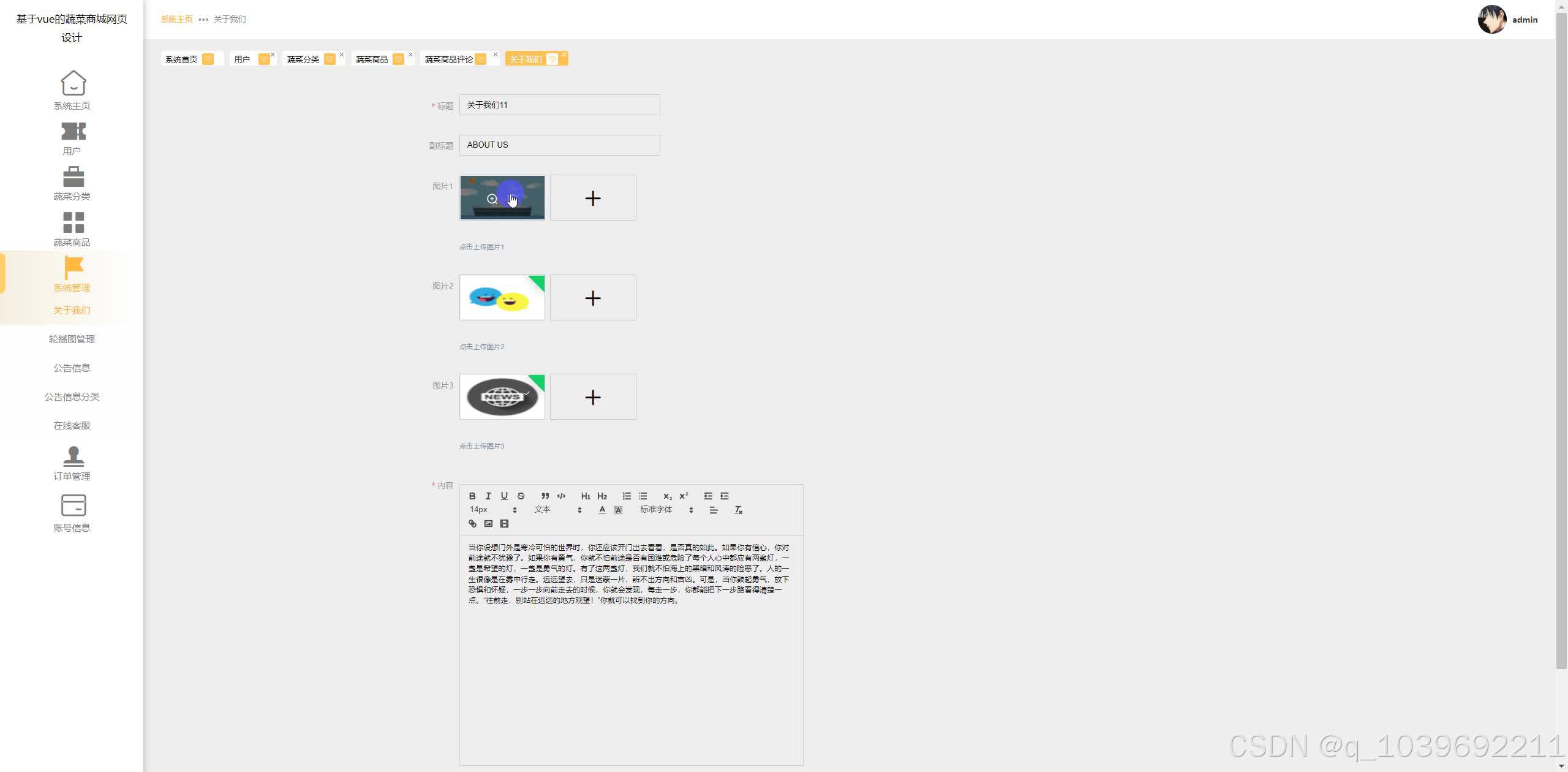1568x772 pixels.
Task: Switch to the 蔬菜商品评论 tab
Action: [449, 59]
